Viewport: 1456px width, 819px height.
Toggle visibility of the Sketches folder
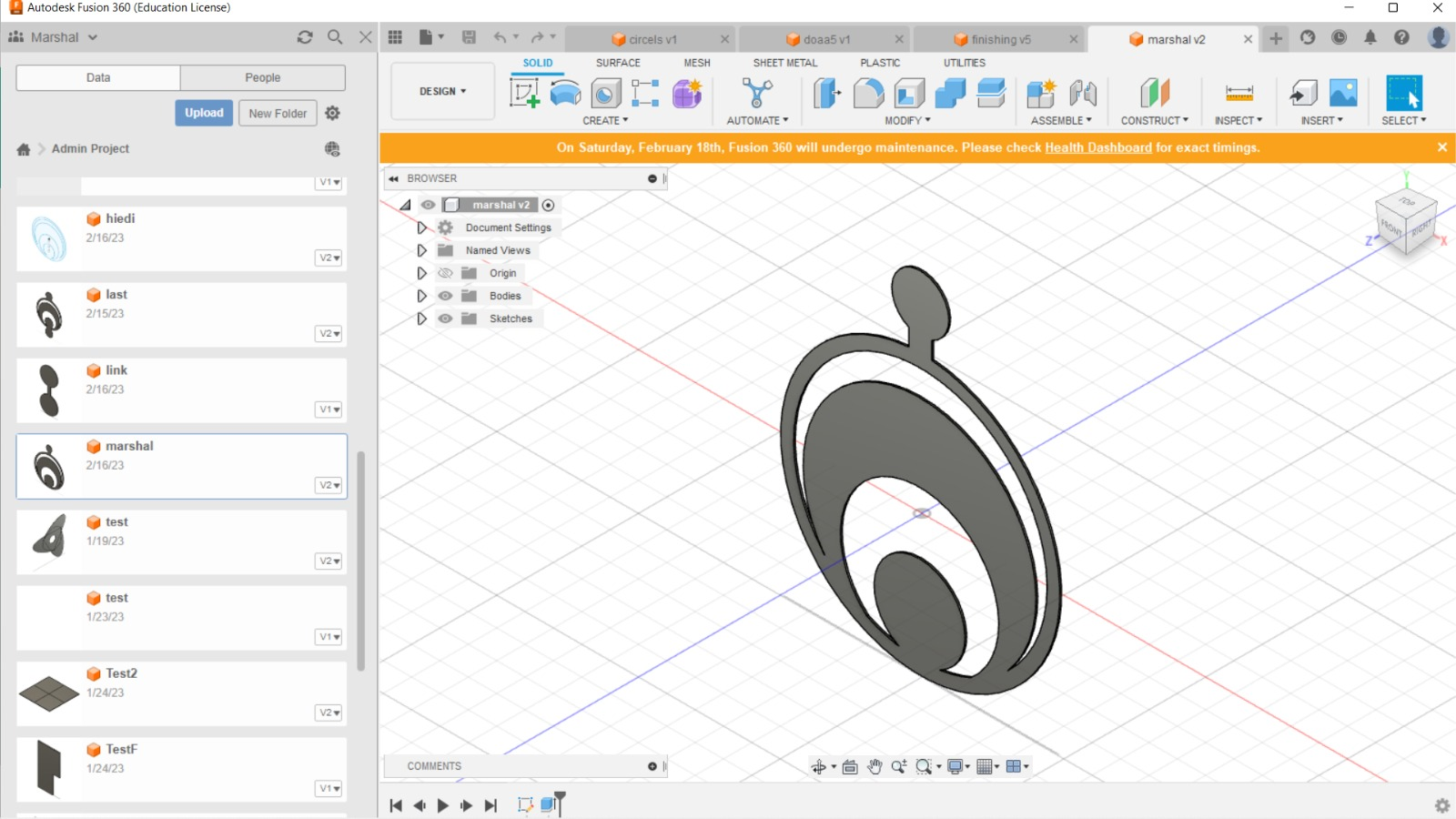[445, 318]
